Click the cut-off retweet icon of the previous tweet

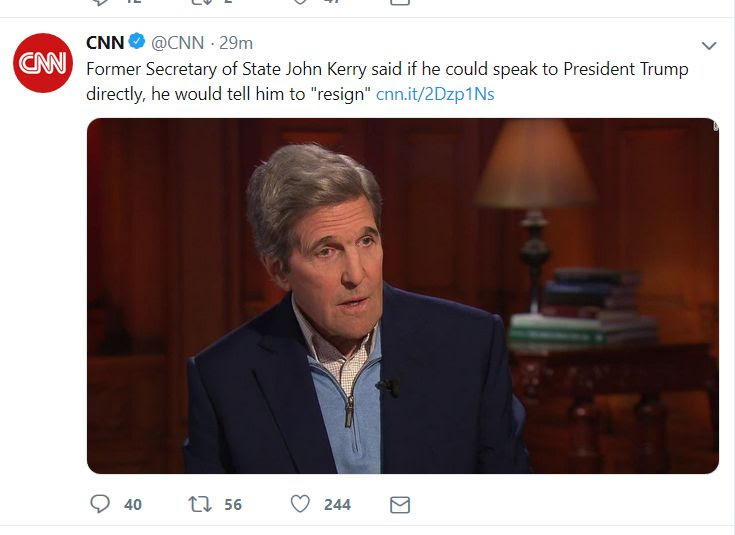[x=200, y=2]
